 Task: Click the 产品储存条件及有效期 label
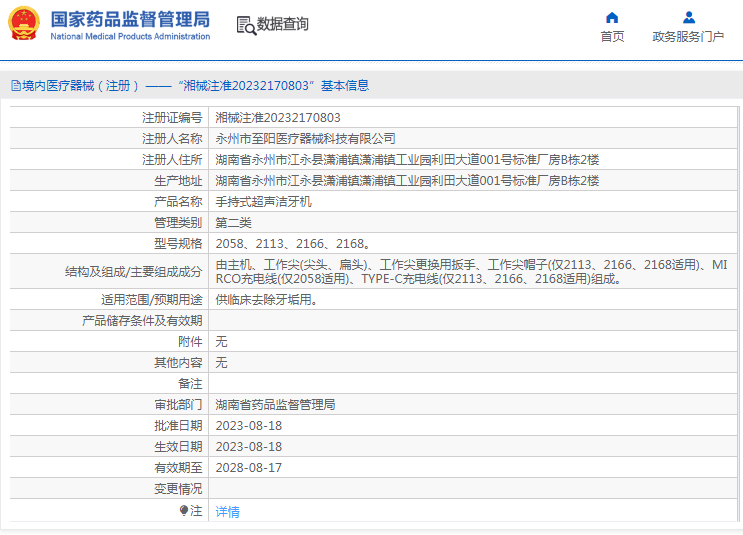[x=142, y=321]
